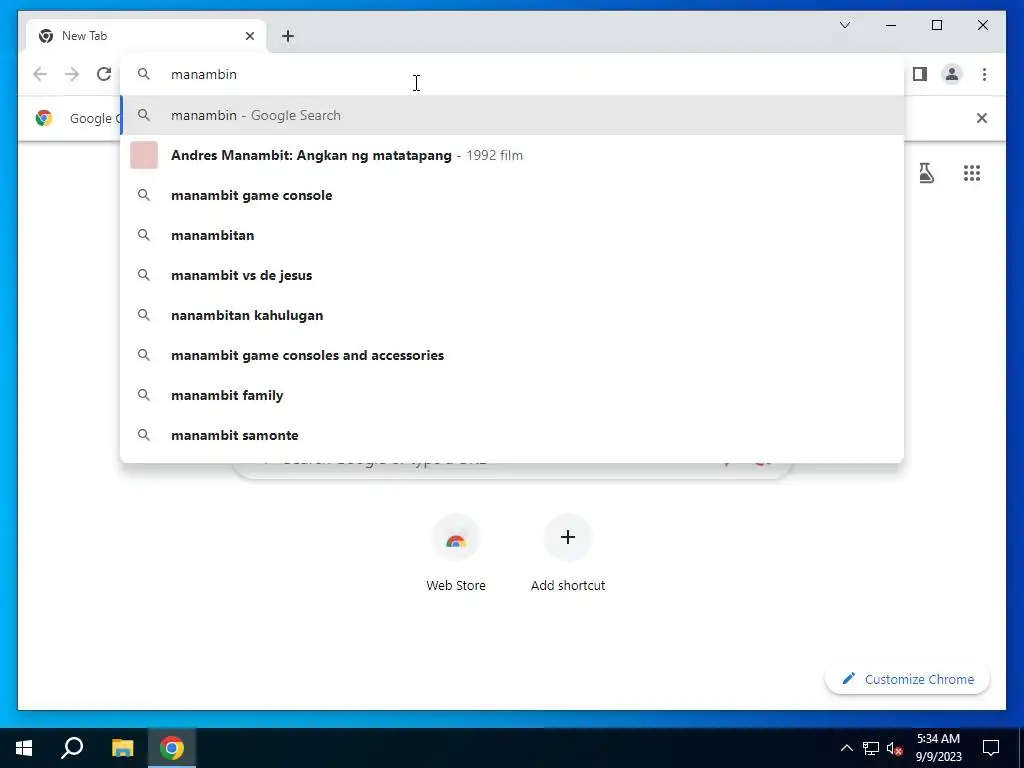1024x768 pixels.
Task: Open the Windows notification center
Action: point(991,748)
